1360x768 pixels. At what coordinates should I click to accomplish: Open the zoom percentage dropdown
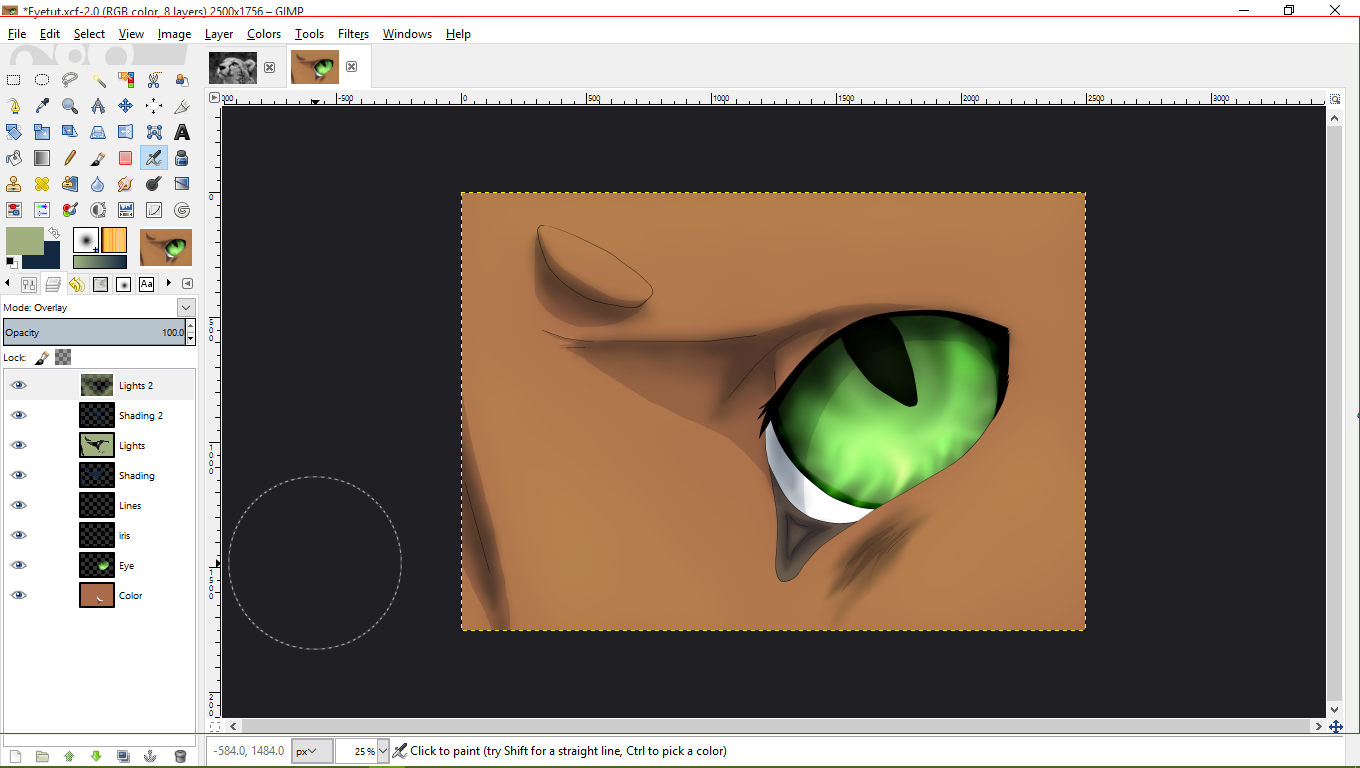(x=383, y=751)
